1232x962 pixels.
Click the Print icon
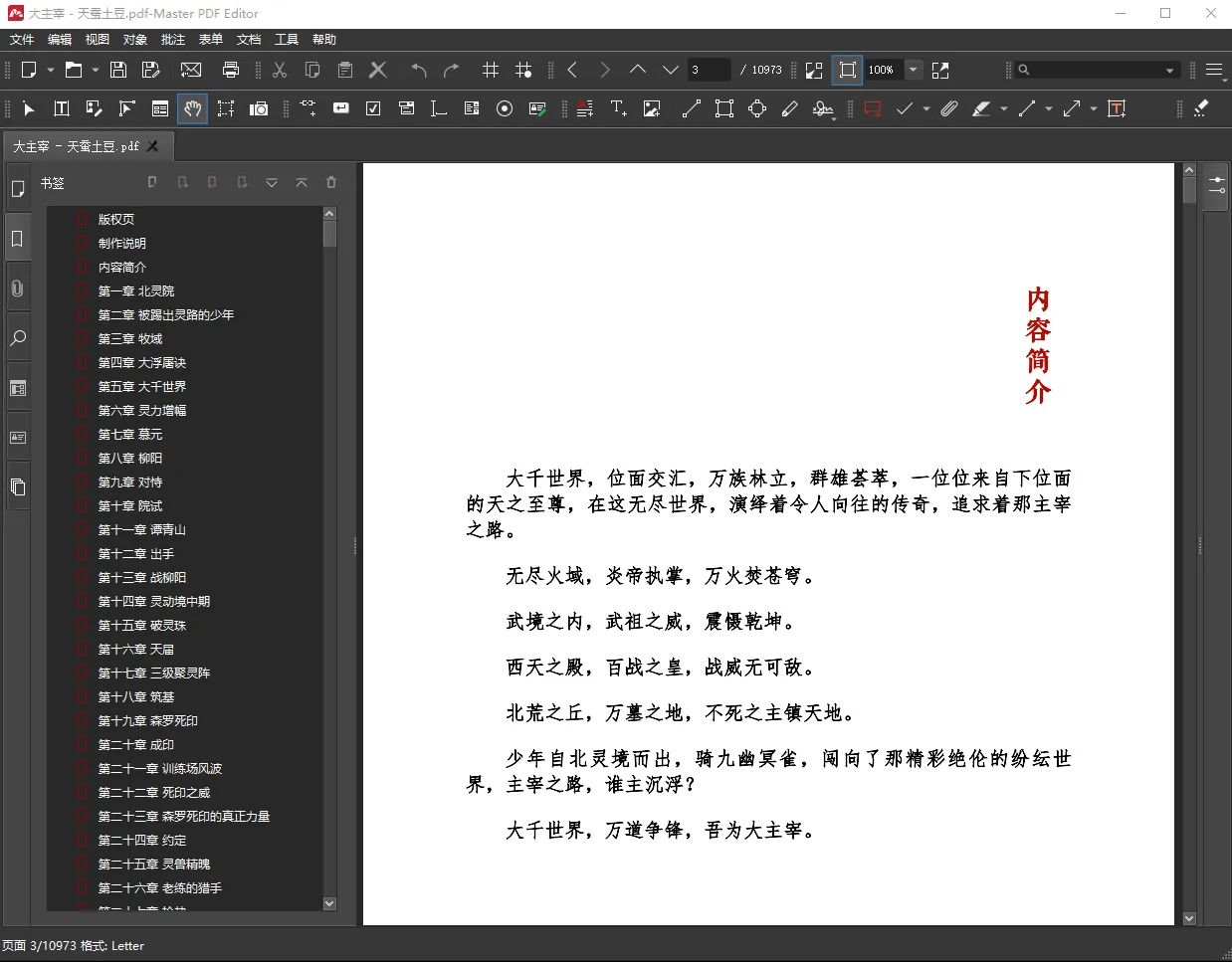(x=231, y=70)
